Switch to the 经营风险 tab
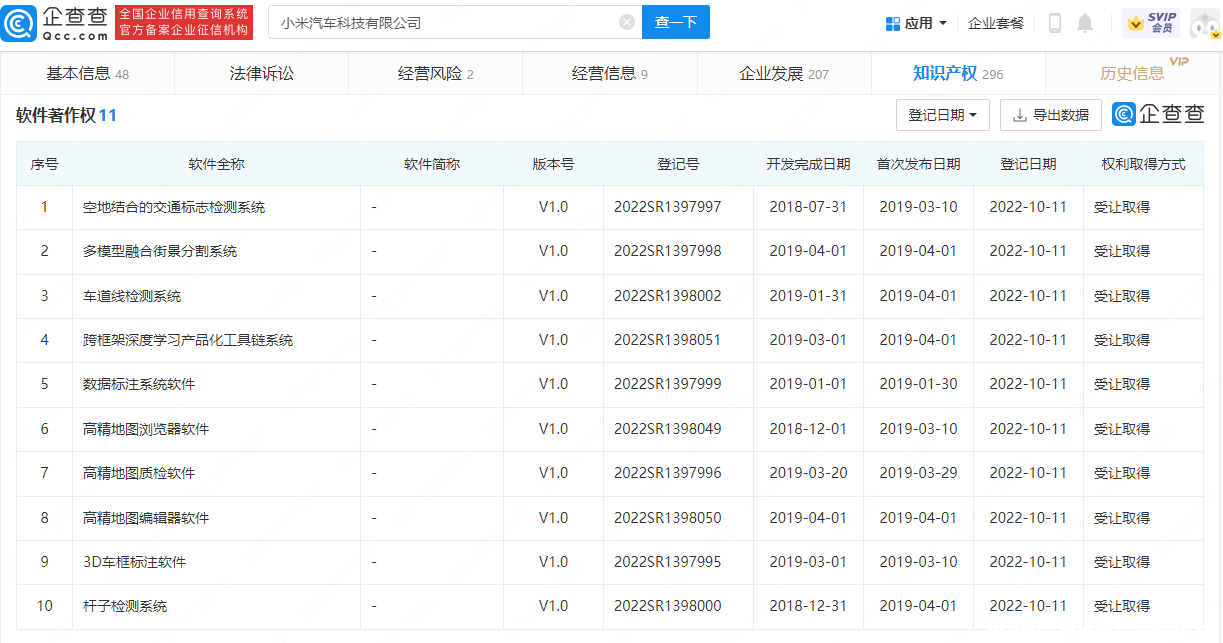1223x643 pixels. 436,74
